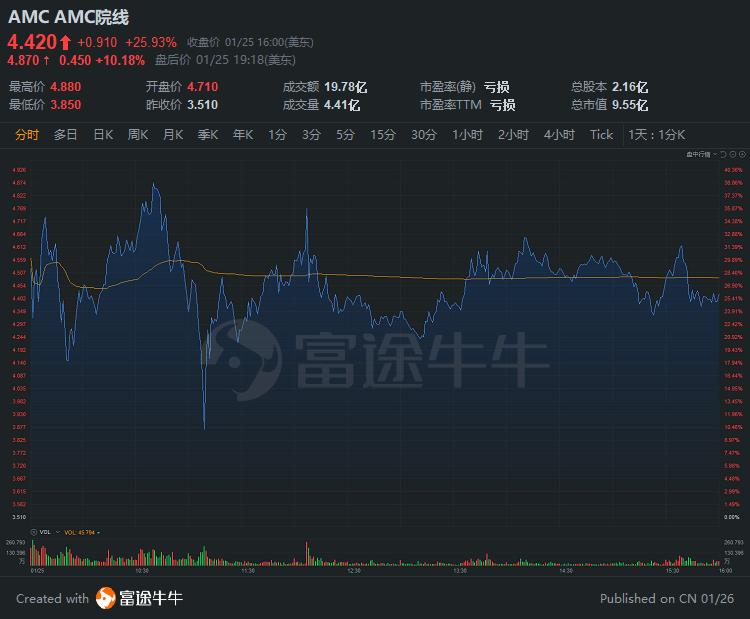Image resolution: width=750 pixels, height=619 pixels.
Task: Click the 富途牛牛 logo in the footer
Action: [x=139, y=598]
